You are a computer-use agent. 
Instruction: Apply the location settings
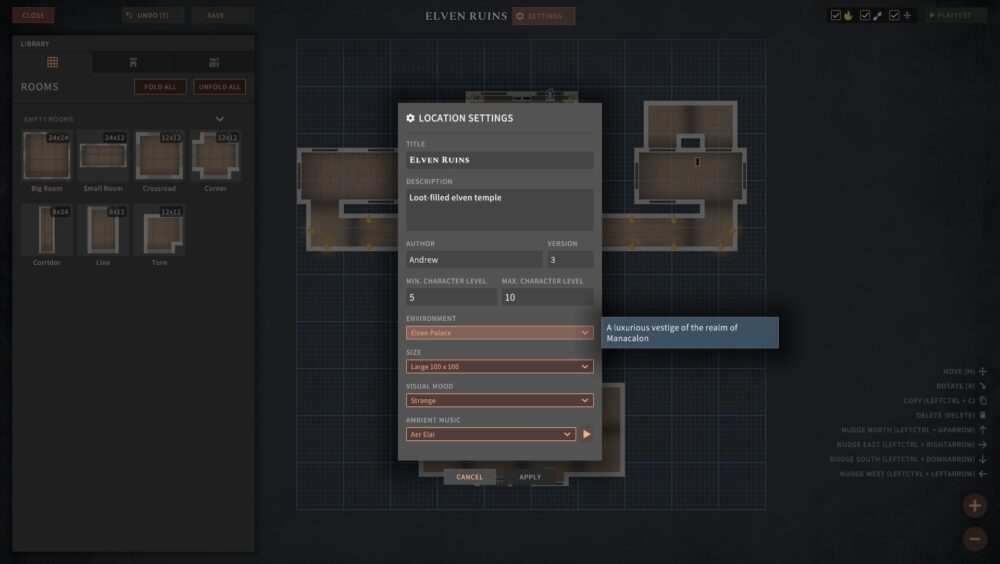[530, 477]
